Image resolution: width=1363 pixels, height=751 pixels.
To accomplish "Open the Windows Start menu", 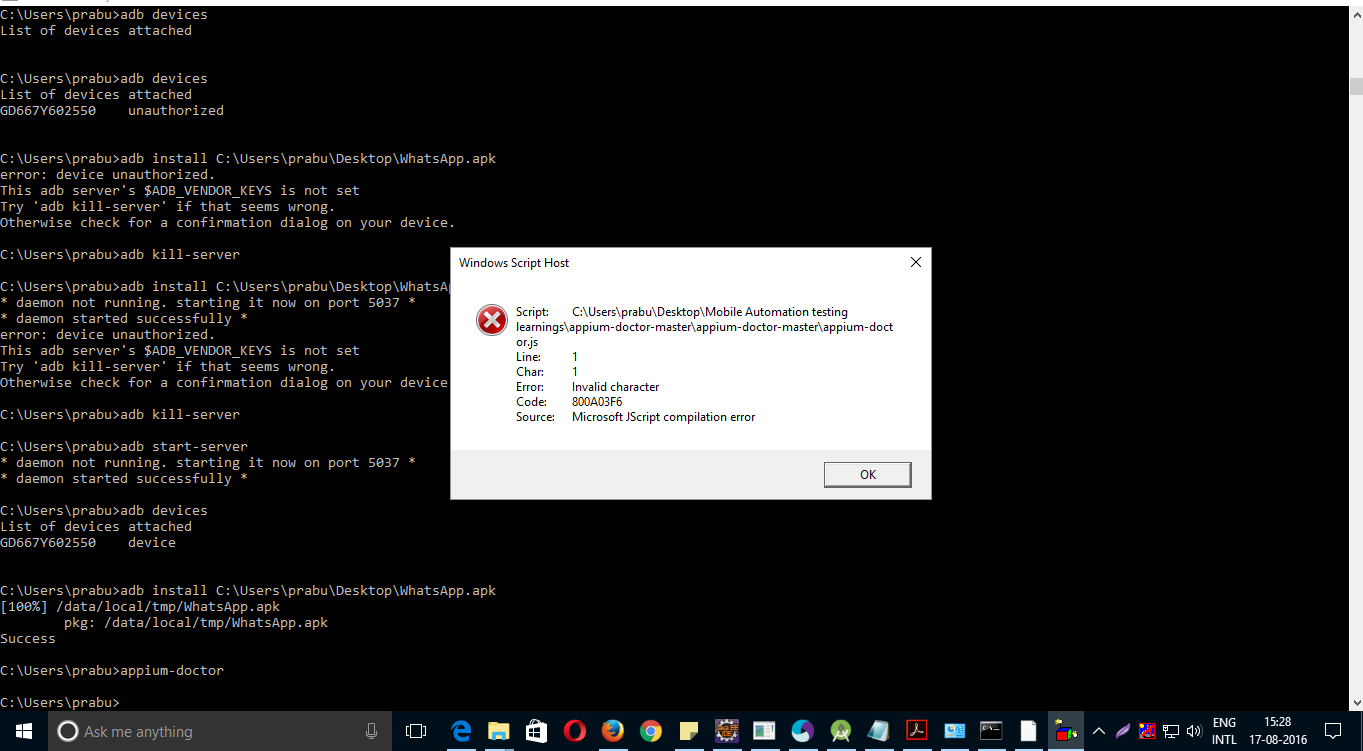I will pyautogui.click(x=24, y=731).
